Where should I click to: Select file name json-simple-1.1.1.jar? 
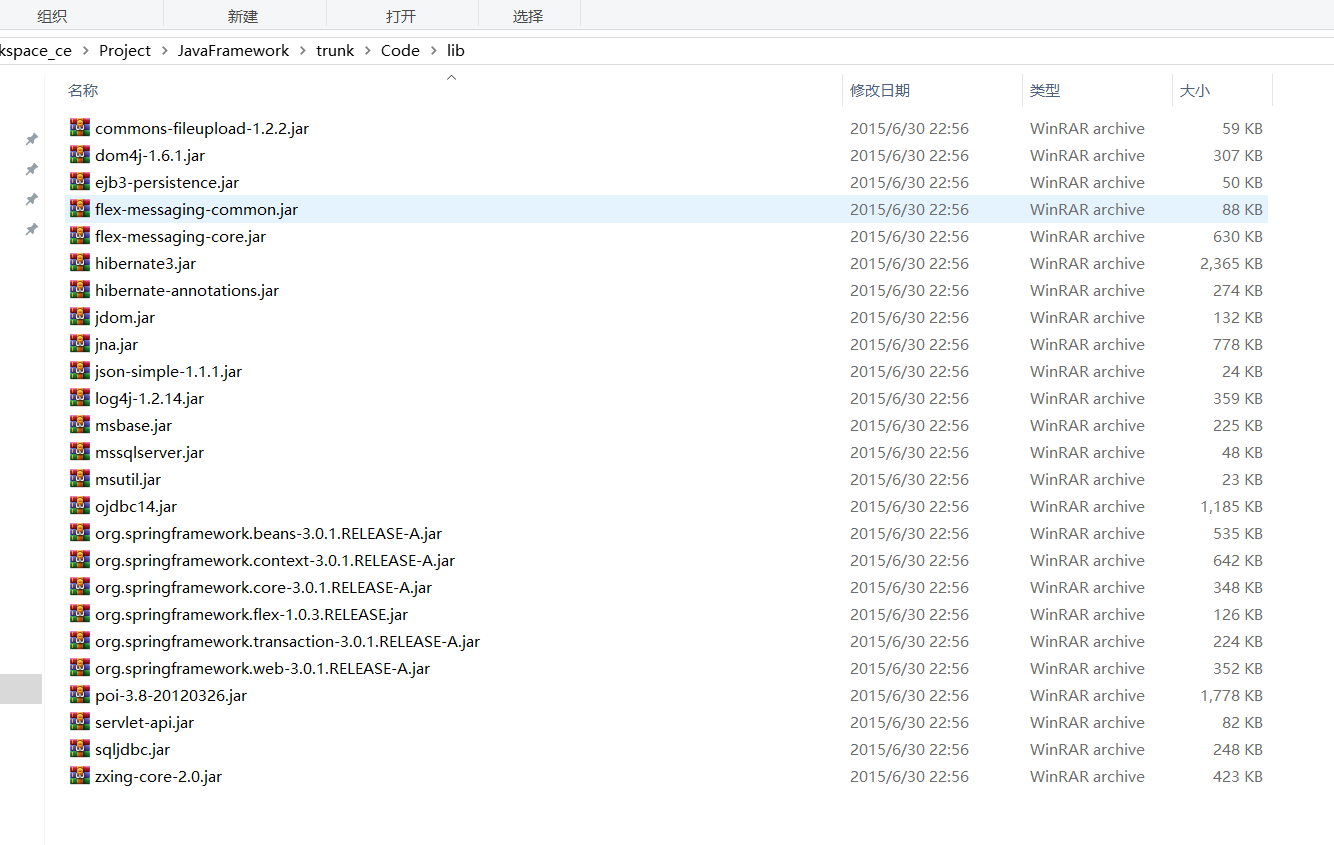click(x=169, y=371)
